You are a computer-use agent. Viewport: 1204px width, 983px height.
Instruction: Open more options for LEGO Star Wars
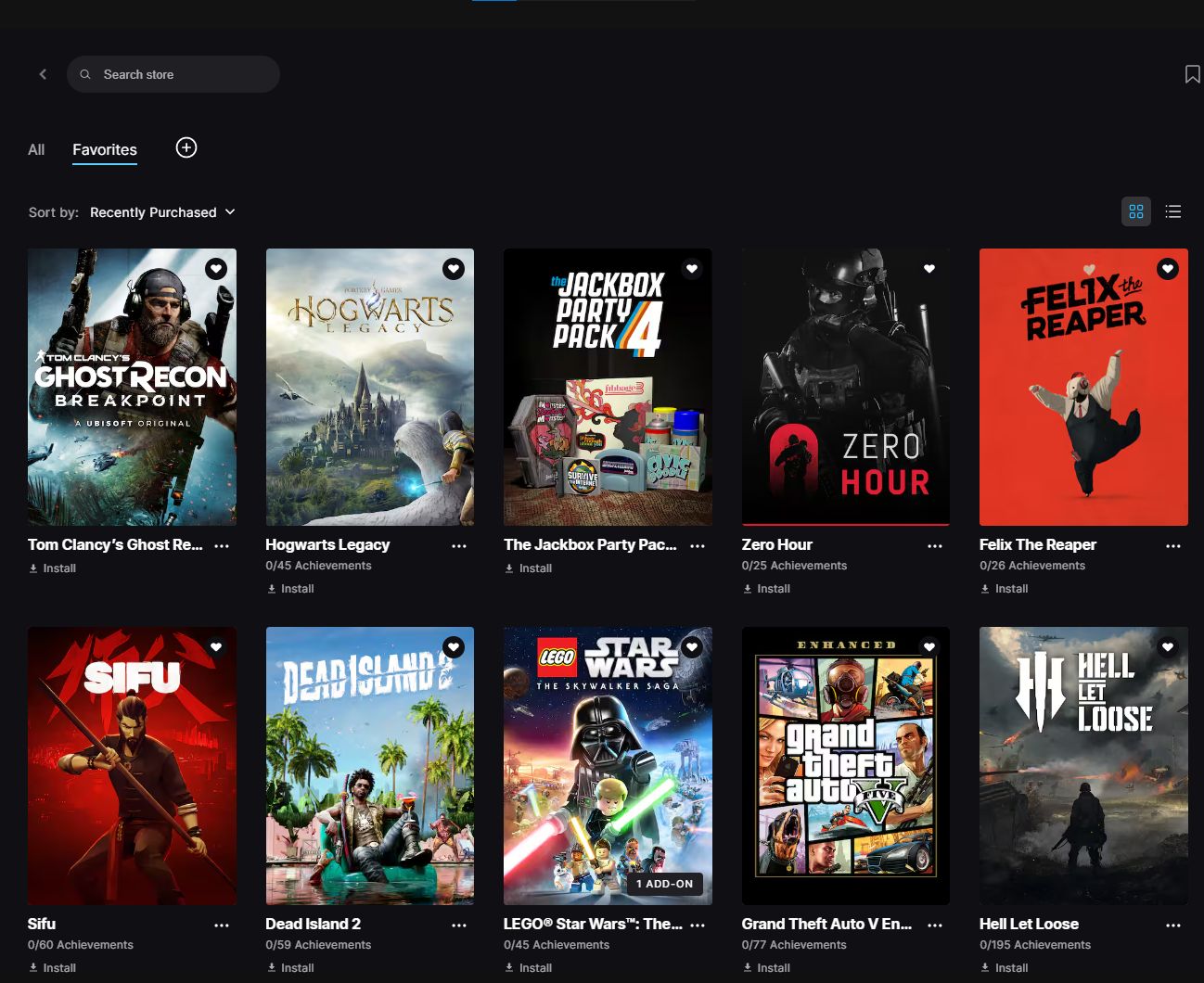coord(698,926)
